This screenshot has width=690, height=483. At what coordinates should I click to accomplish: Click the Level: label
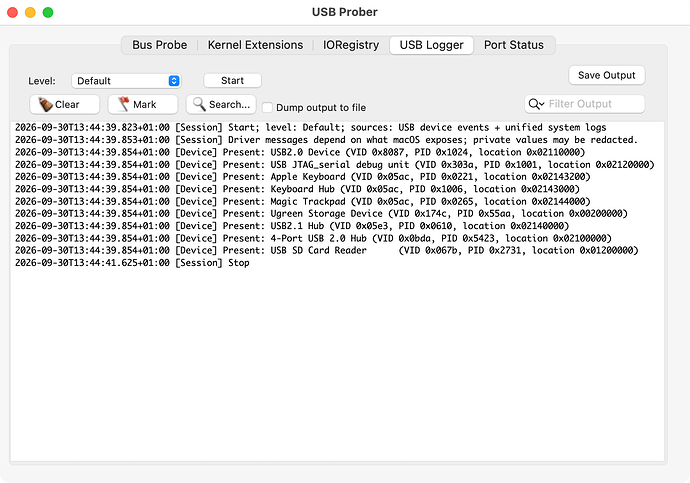(x=42, y=81)
